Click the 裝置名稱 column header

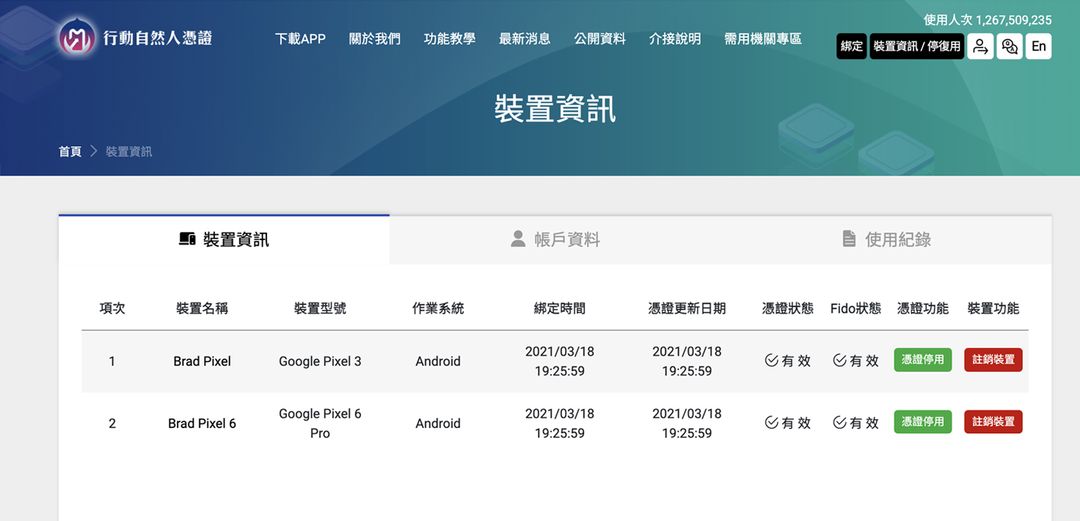point(202,309)
